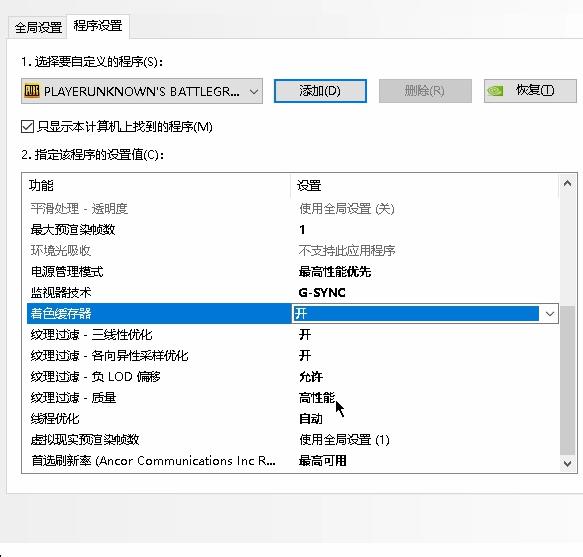Click 开 value for 三线性优化
The width and height of the screenshot is (583, 557).
(x=305, y=335)
